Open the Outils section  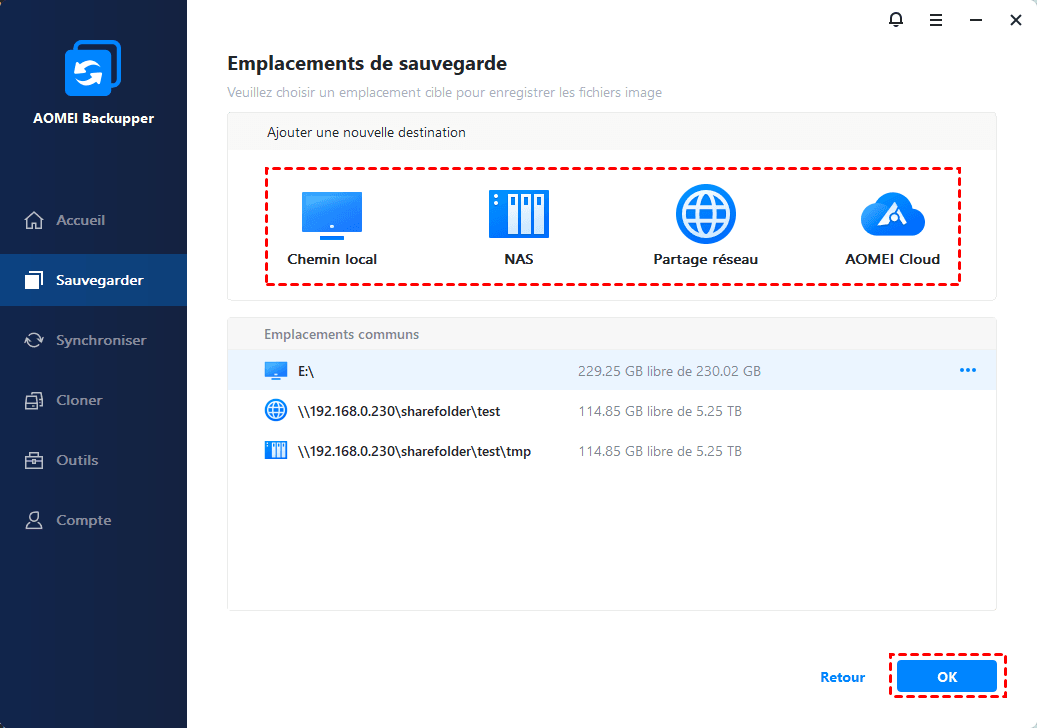click(93, 460)
